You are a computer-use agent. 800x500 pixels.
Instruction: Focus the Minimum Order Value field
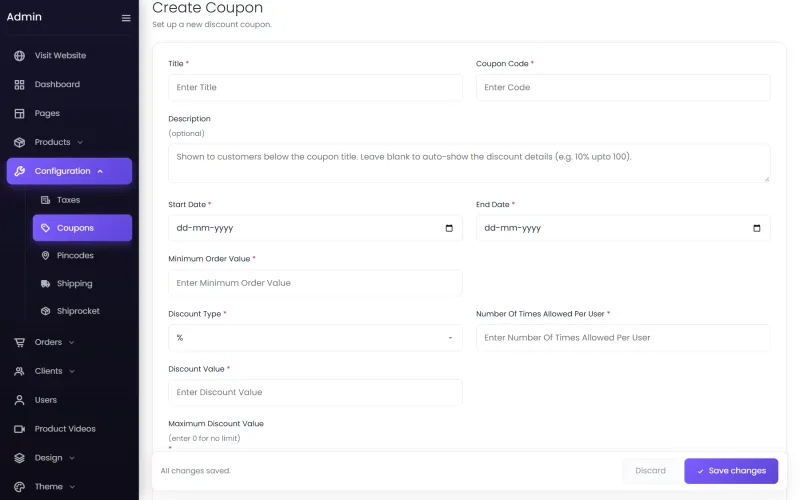[x=315, y=283]
